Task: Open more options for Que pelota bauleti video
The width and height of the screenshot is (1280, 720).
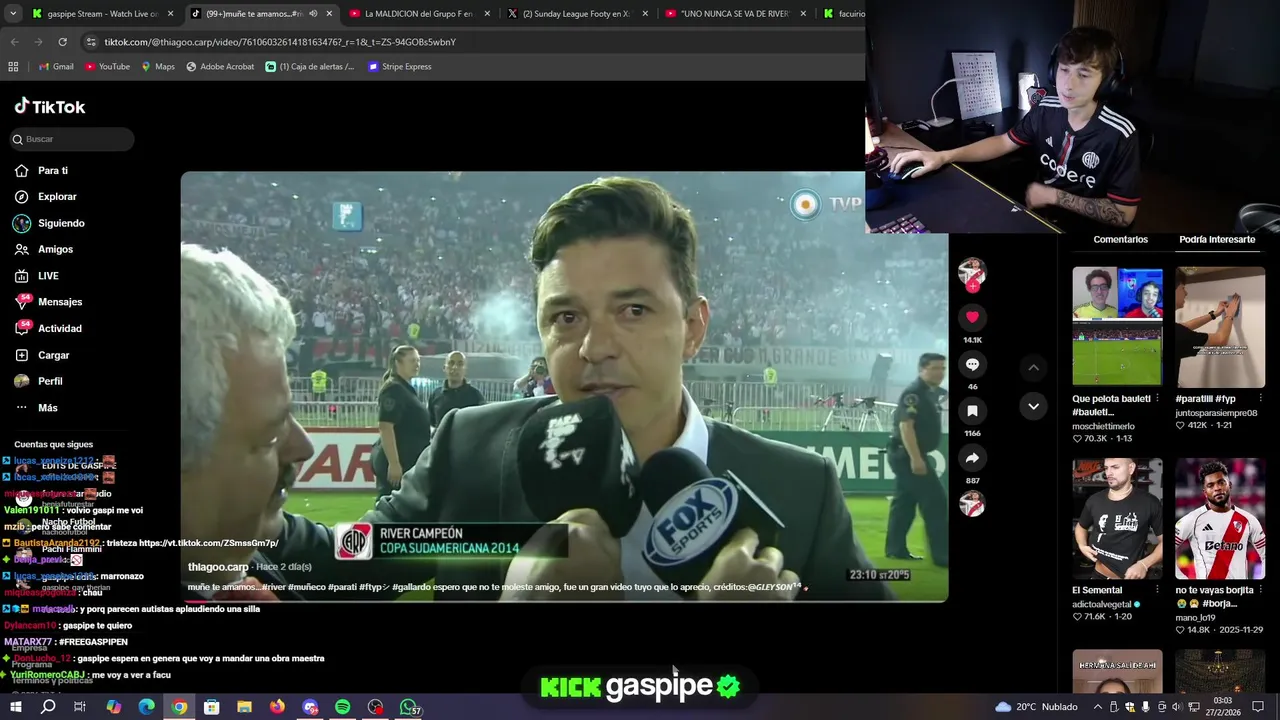Action: [x=1159, y=398]
